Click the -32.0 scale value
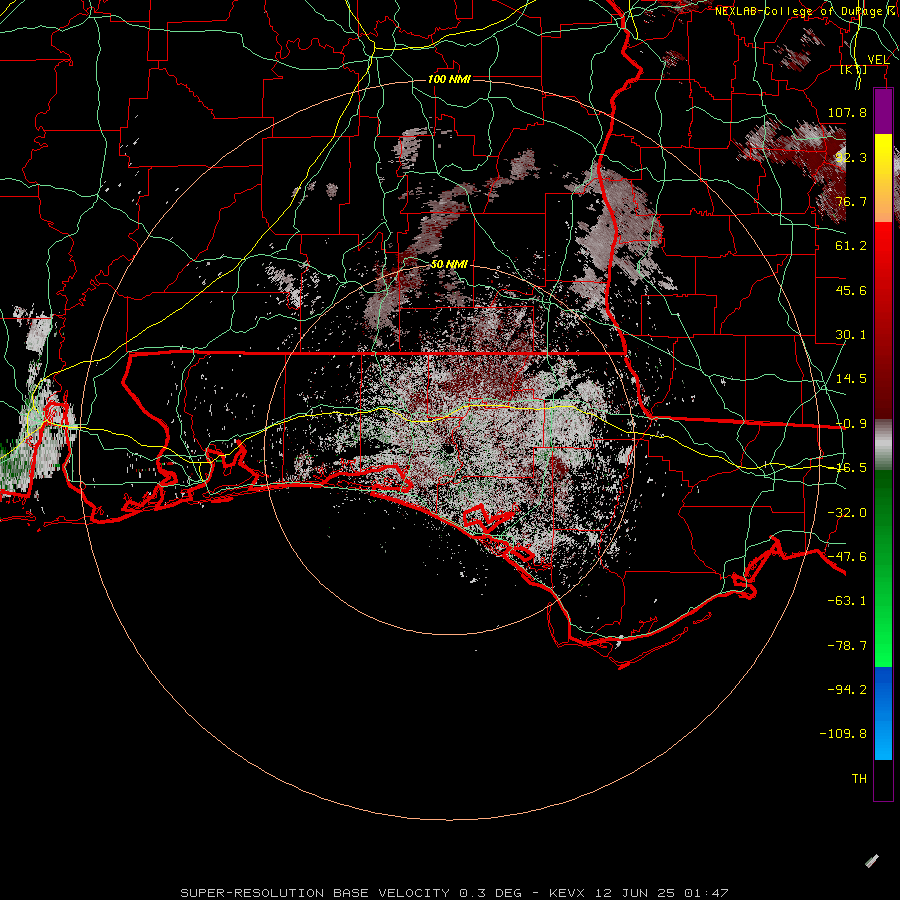 [x=847, y=513]
